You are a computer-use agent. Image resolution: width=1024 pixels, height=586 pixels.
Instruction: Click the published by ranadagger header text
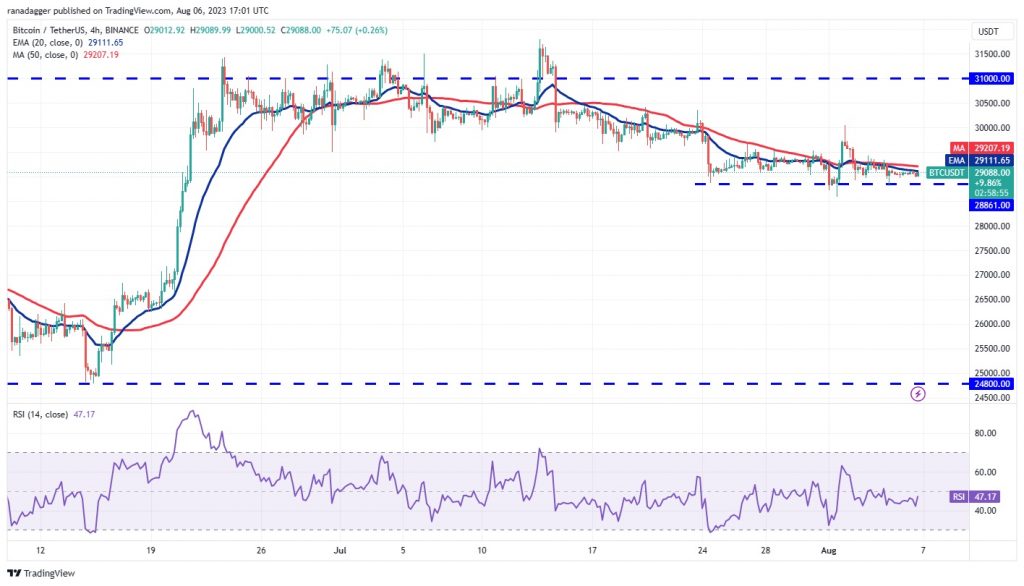click(138, 10)
